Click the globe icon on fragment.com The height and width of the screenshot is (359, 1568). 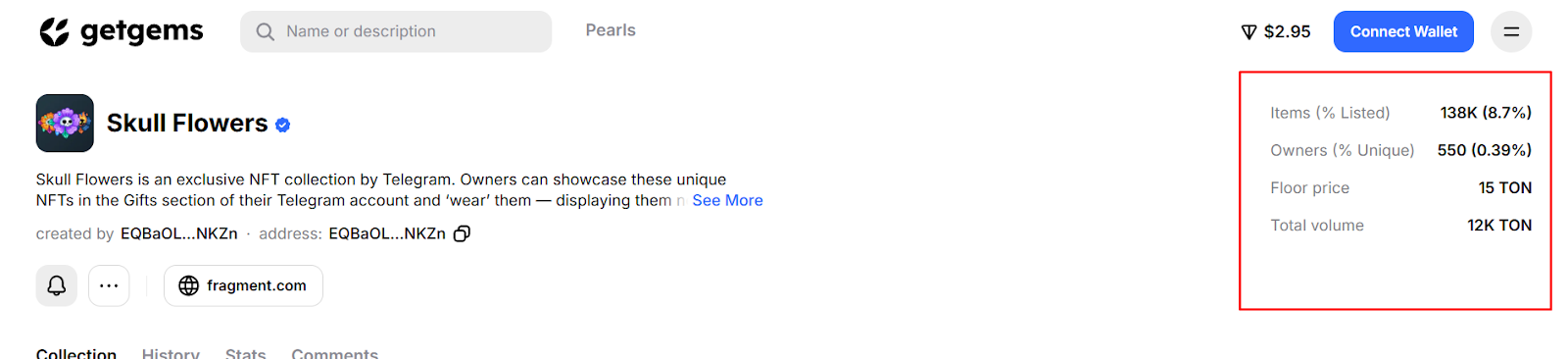189,285
